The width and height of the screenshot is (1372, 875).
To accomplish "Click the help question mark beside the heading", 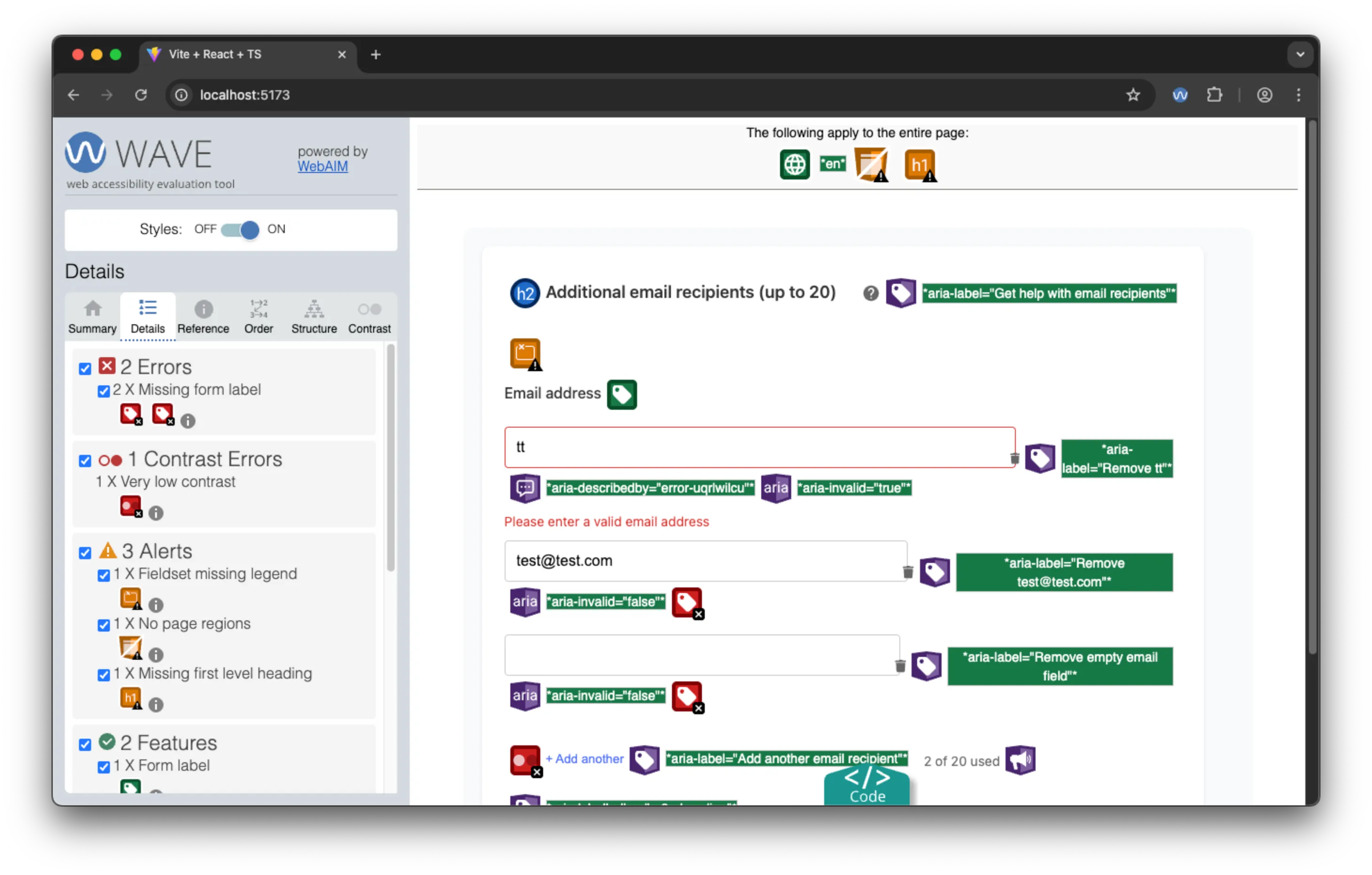I will (x=871, y=293).
